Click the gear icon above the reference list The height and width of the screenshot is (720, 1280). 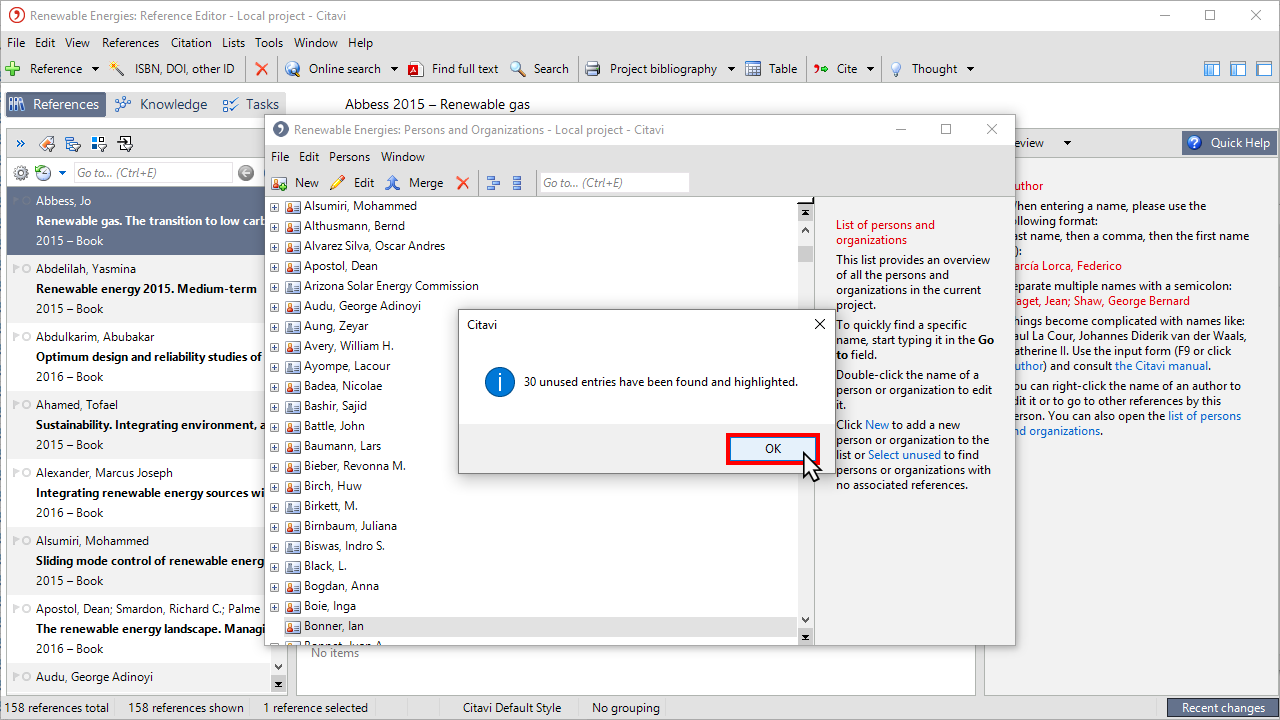(x=20, y=173)
